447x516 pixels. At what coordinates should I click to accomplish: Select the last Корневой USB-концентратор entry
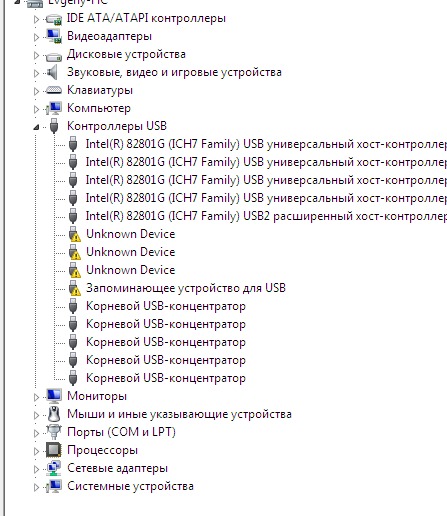(x=166, y=378)
